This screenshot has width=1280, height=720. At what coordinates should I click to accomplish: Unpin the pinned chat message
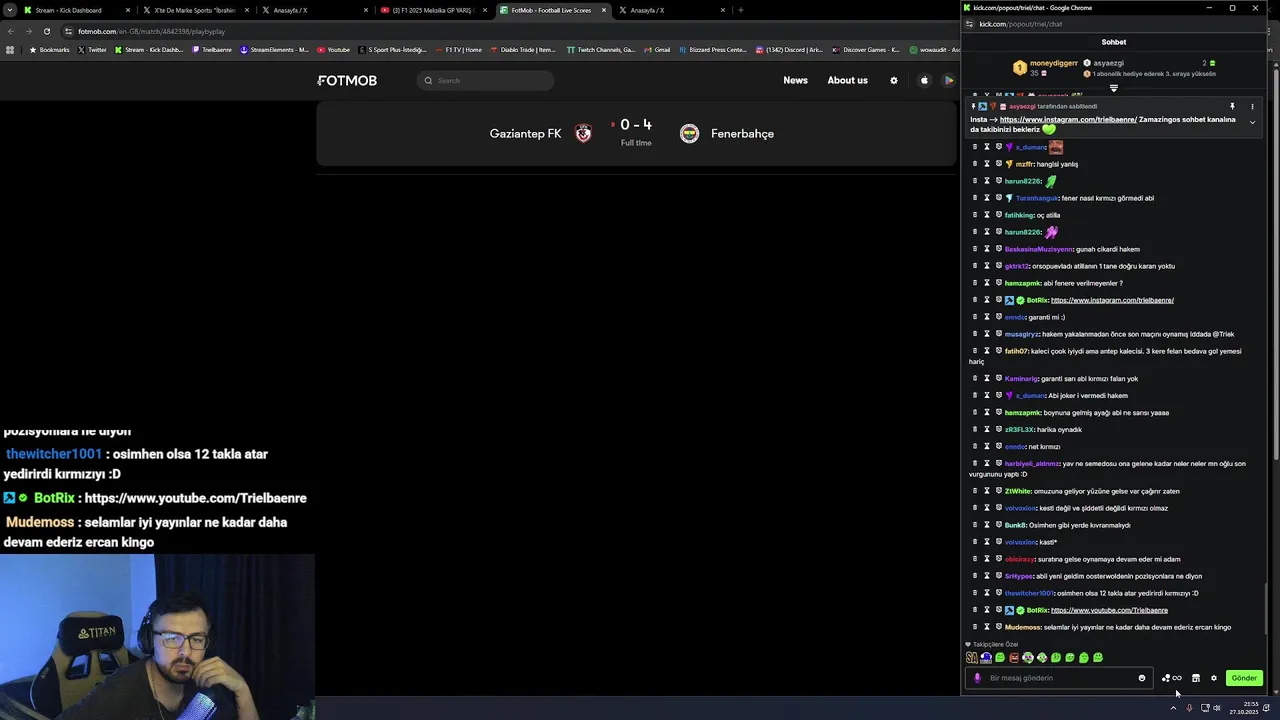pyautogui.click(x=1232, y=106)
